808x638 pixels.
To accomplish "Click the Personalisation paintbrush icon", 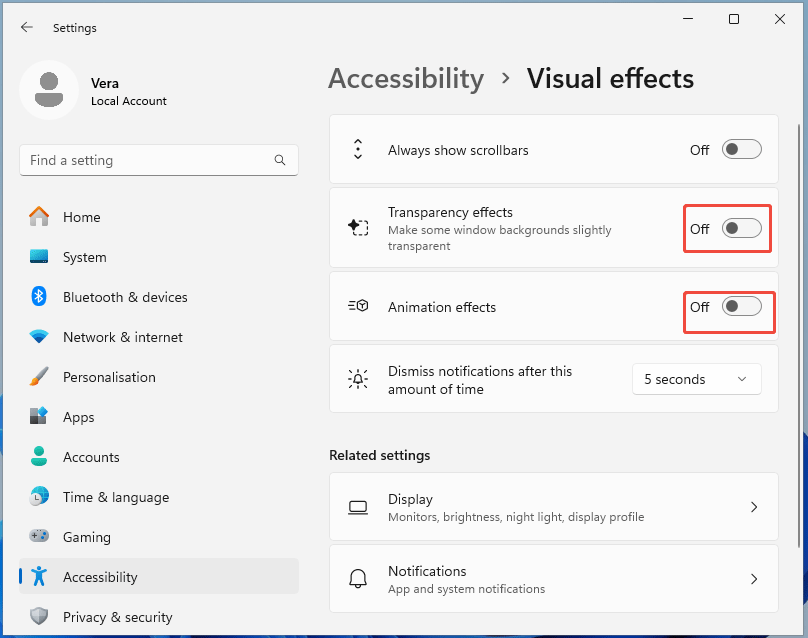I will pyautogui.click(x=39, y=377).
